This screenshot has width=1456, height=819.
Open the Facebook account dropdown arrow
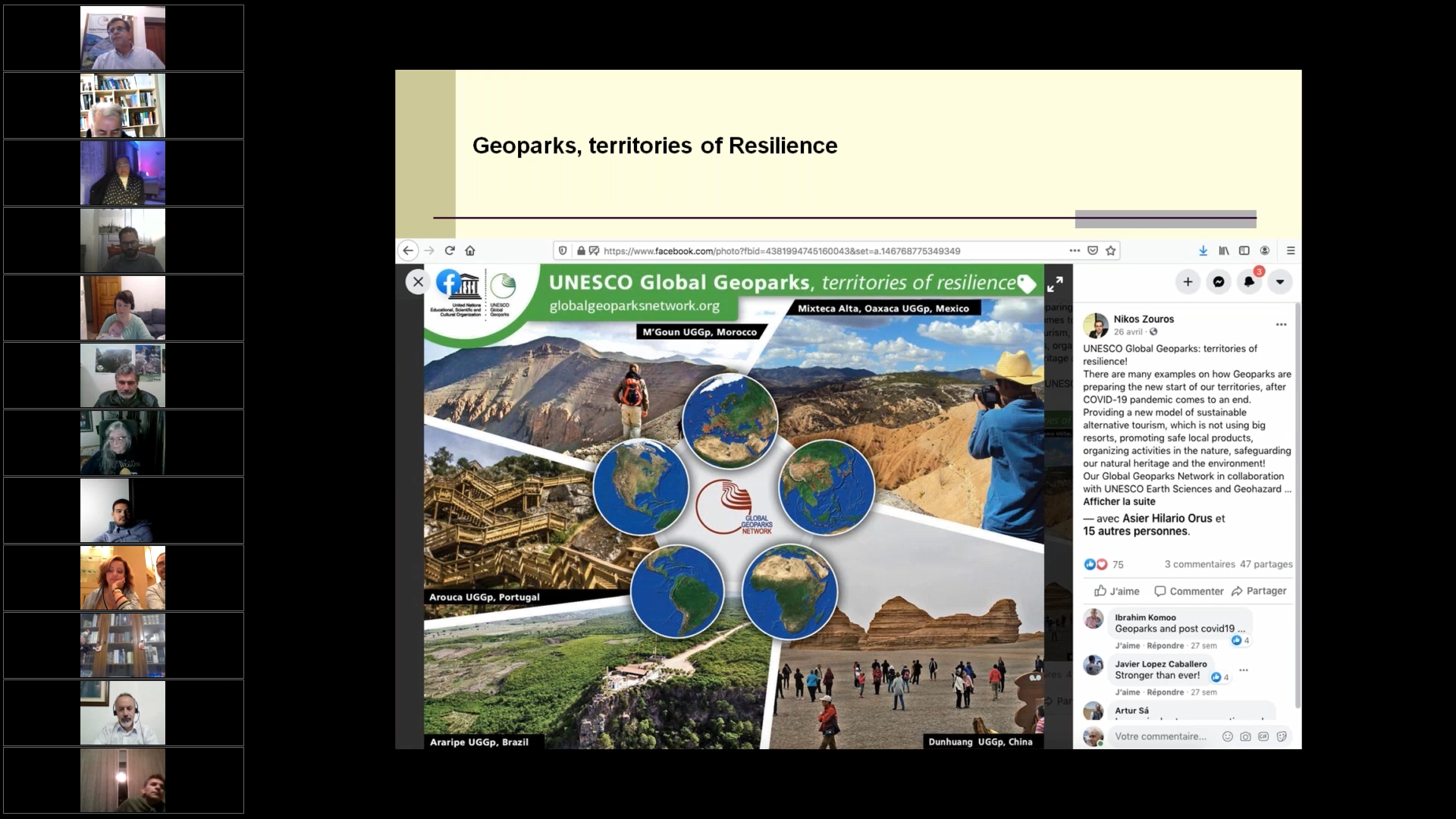1280,281
